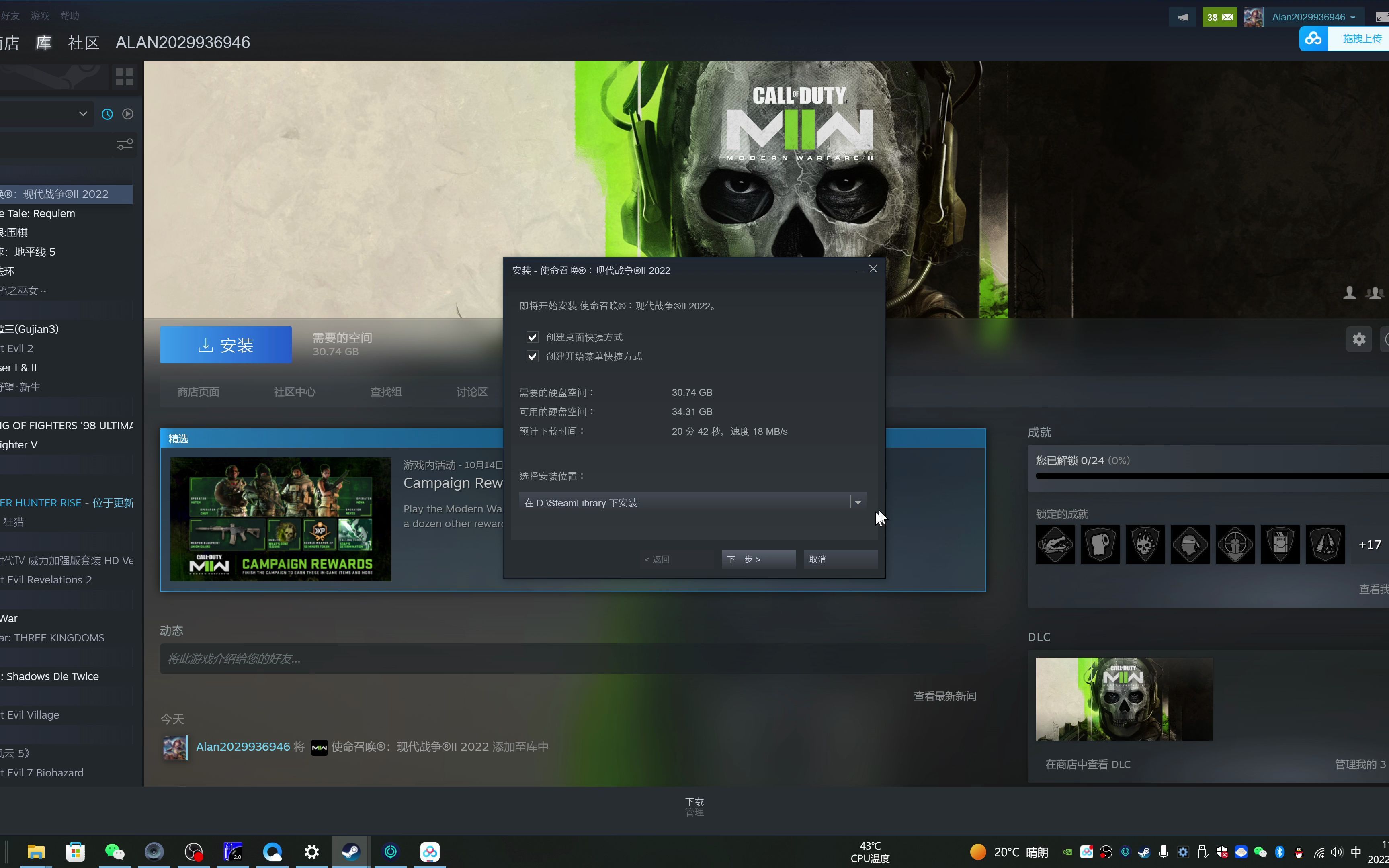
Task: Click the QQ penguin icon in system tray
Action: 1299,852
